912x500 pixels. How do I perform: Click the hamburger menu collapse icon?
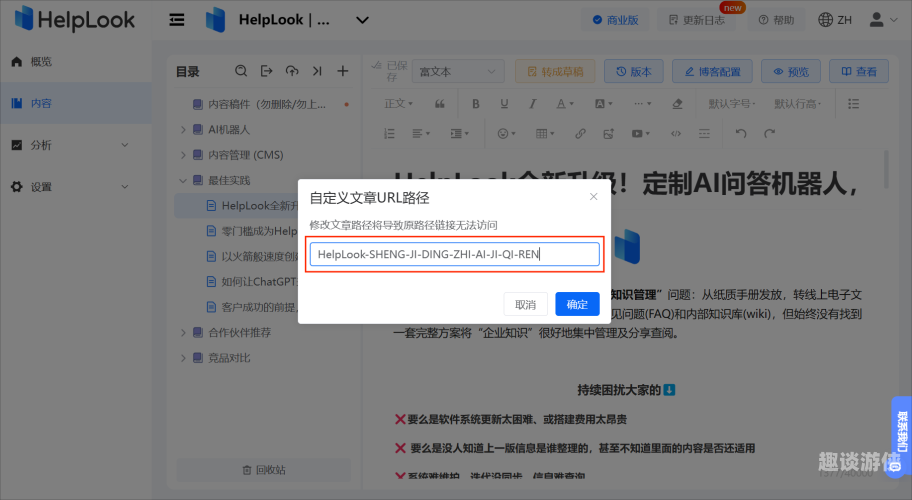pyautogui.click(x=177, y=20)
